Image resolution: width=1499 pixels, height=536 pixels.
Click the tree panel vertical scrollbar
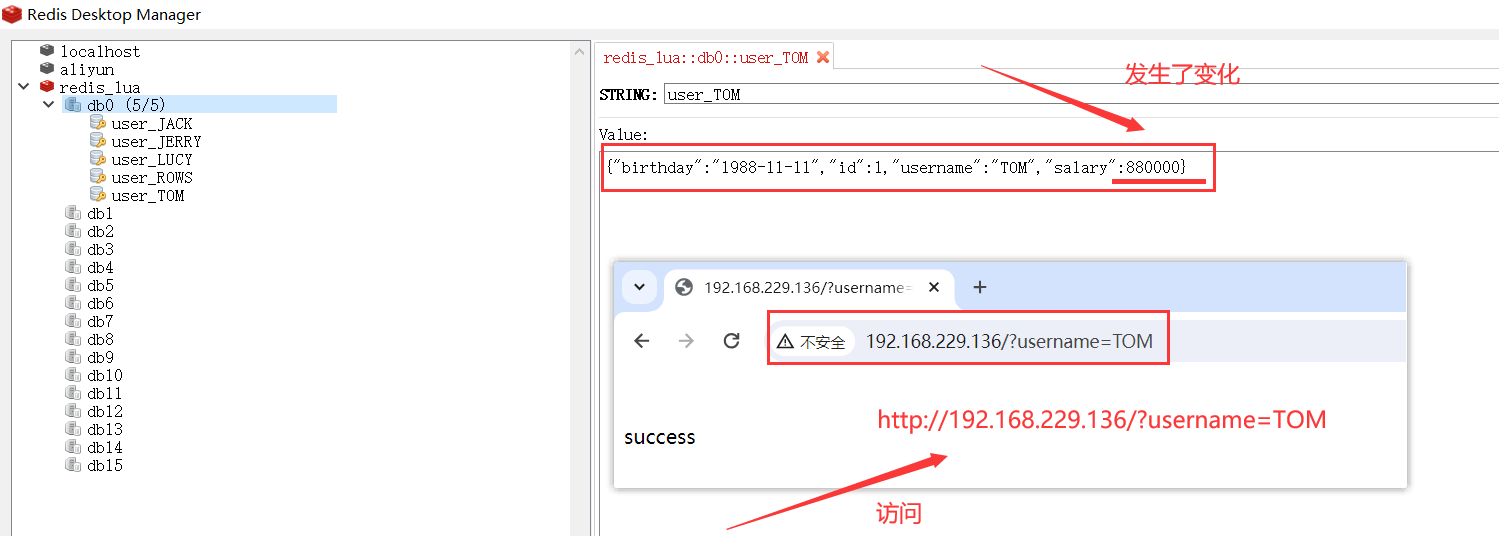[579, 288]
